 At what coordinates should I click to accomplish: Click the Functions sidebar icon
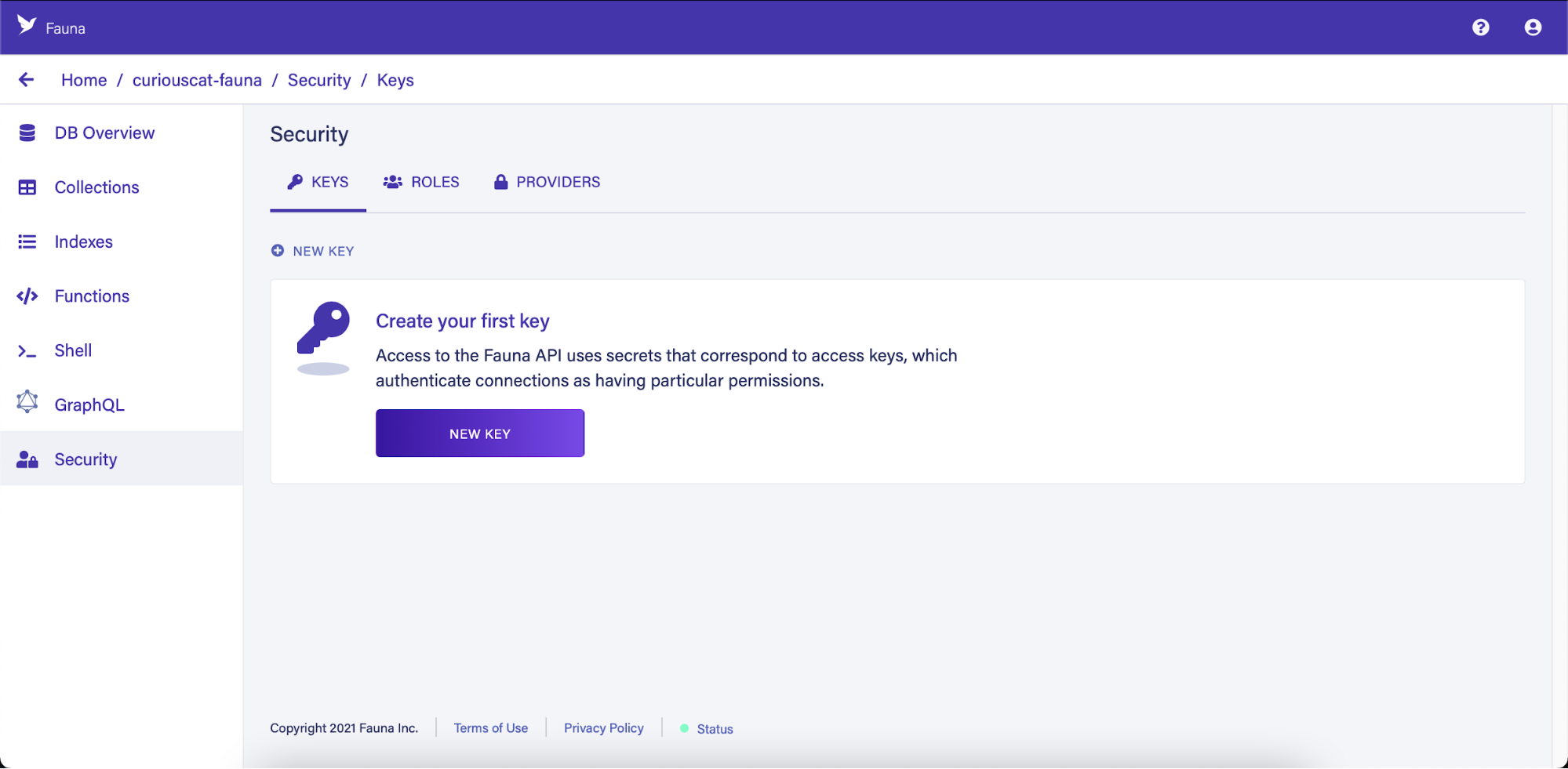tap(27, 296)
